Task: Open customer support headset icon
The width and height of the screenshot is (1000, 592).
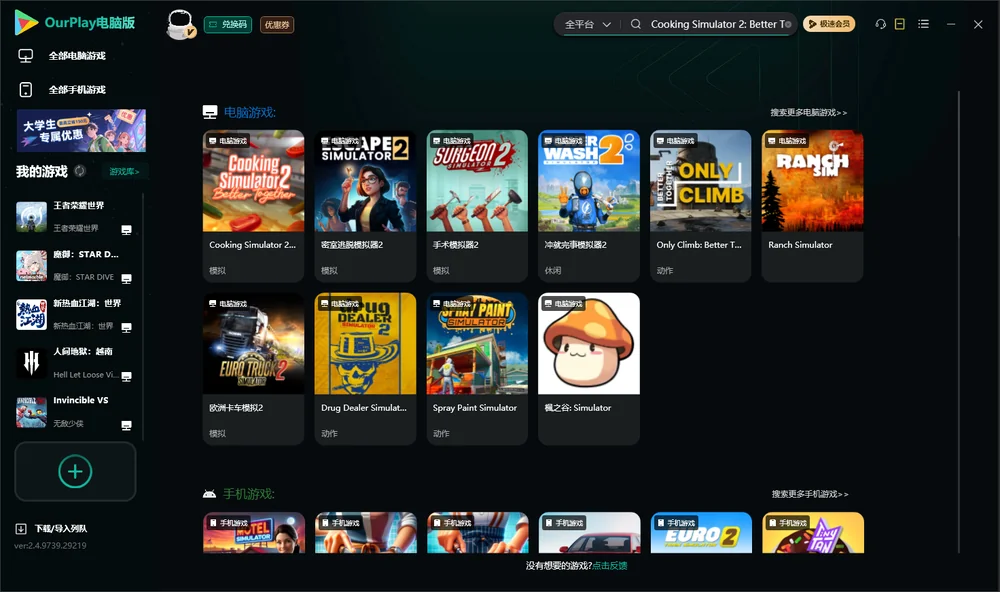Action: click(x=881, y=24)
